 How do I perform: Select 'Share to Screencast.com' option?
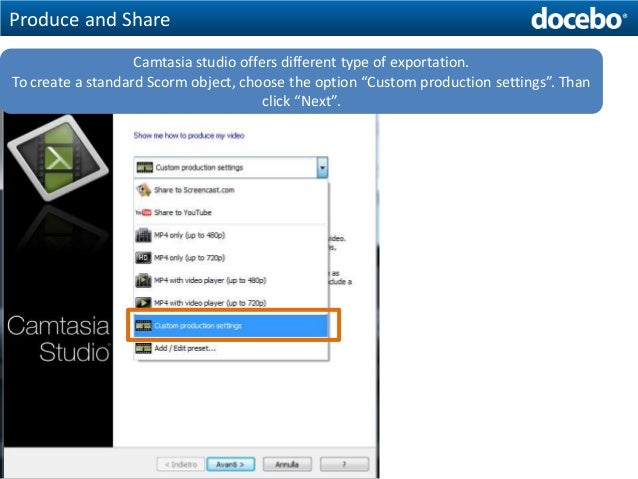(231, 190)
